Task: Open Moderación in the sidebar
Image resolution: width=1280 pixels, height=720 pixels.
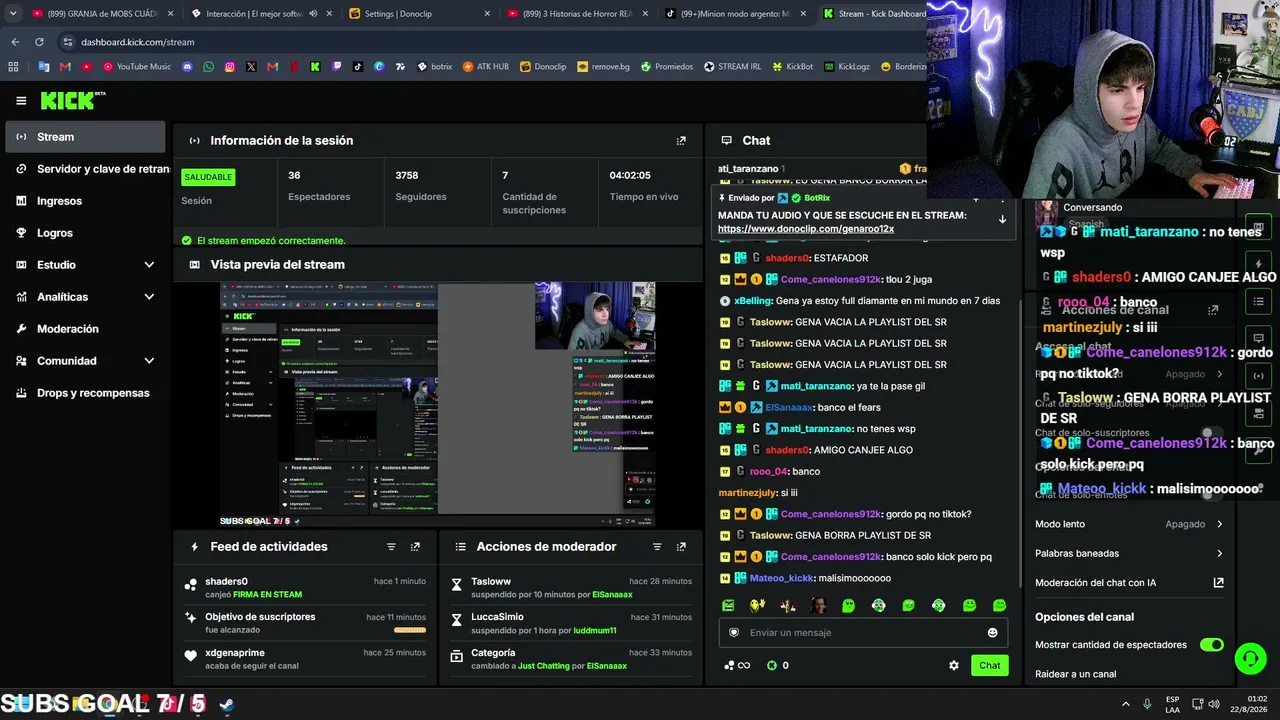Action: pyautogui.click(x=85, y=329)
